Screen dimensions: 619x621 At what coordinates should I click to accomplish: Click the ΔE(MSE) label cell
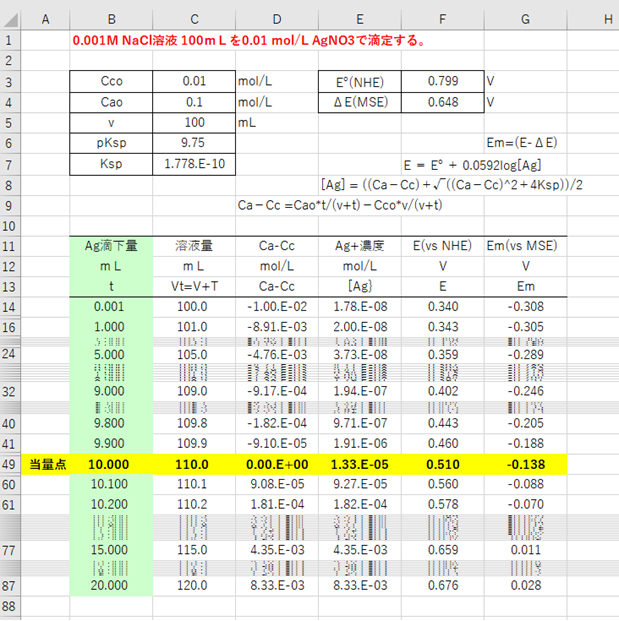point(360,102)
